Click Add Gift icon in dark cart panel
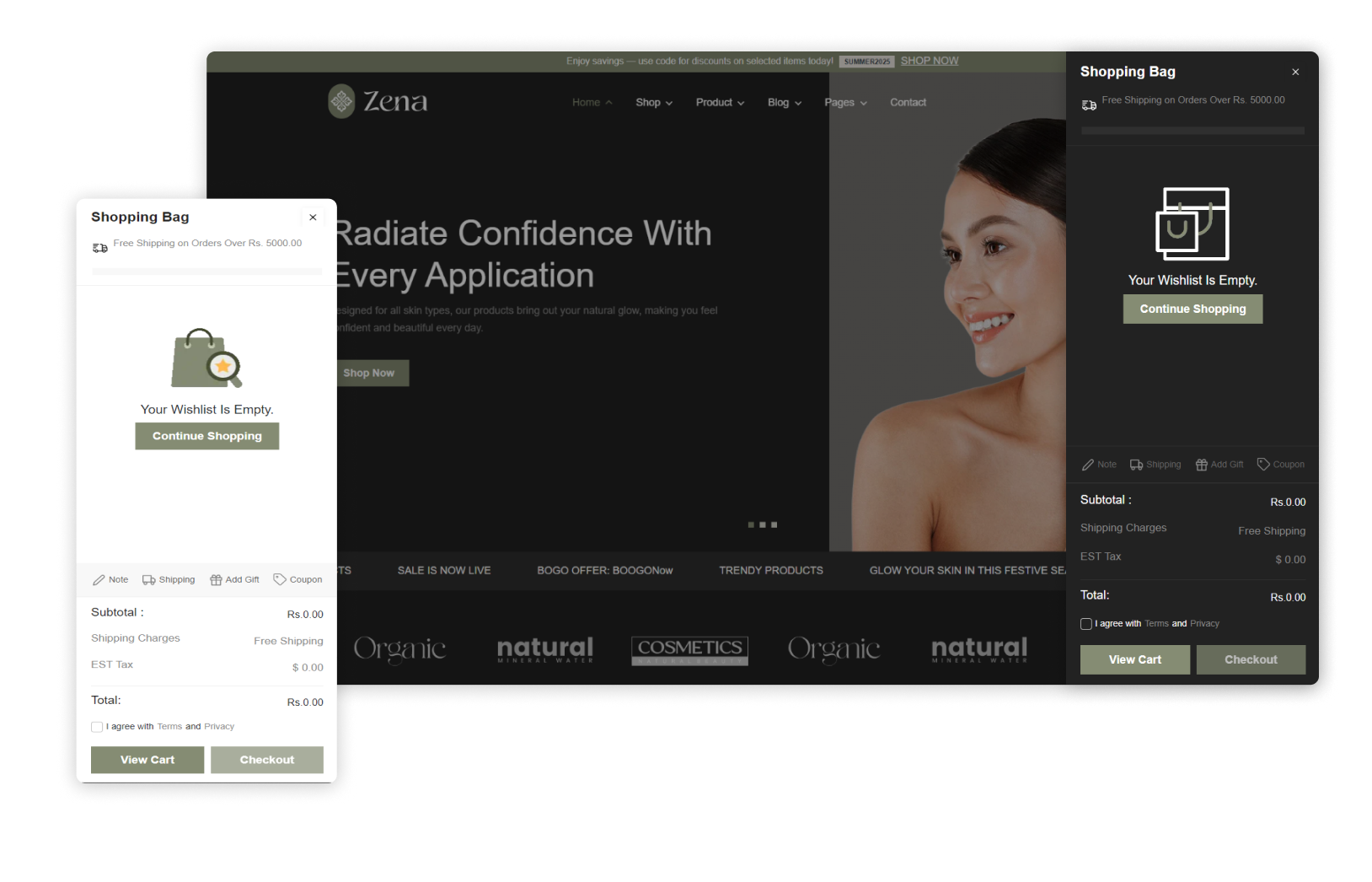1372x882 pixels. pyautogui.click(x=1202, y=465)
